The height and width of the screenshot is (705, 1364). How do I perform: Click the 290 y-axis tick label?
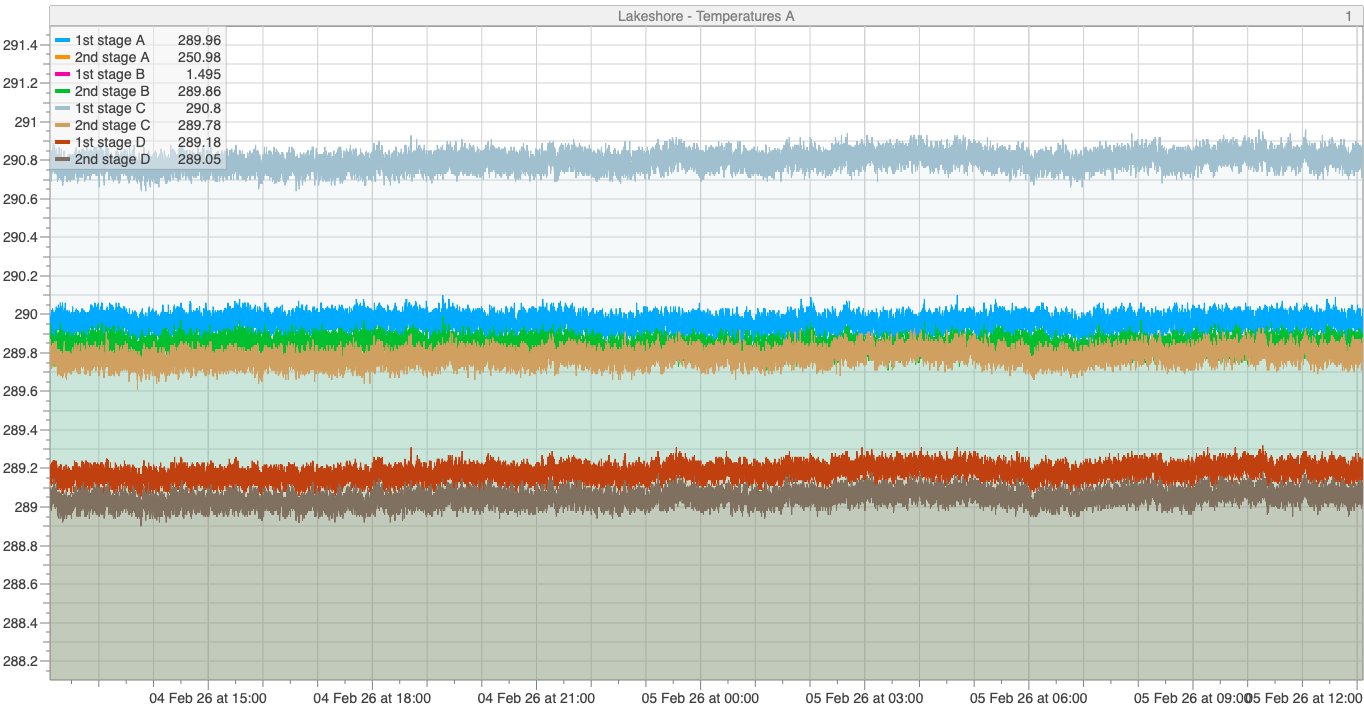pyautogui.click(x=26, y=314)
